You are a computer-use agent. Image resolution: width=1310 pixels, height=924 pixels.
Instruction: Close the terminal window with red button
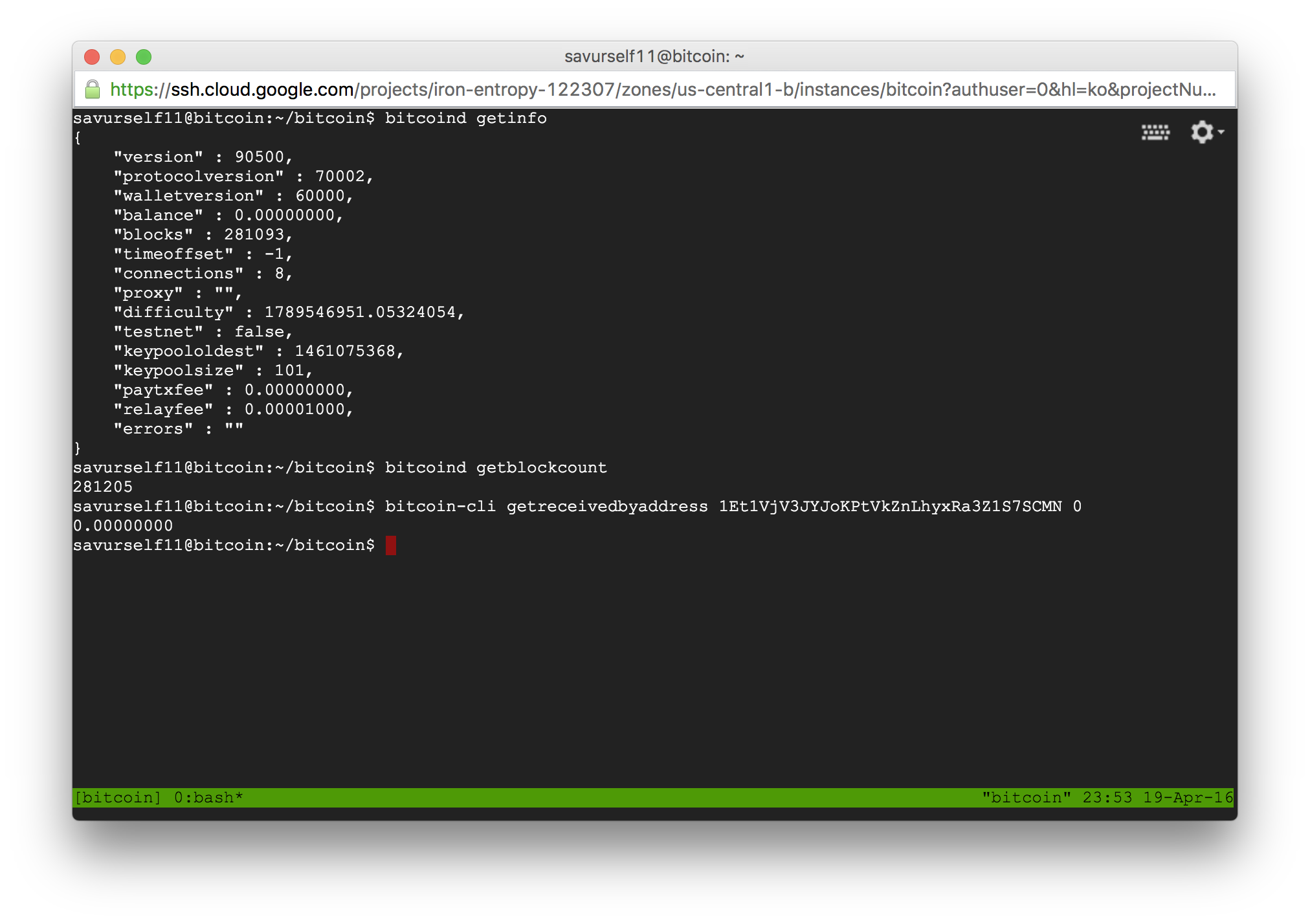point(92,57)
